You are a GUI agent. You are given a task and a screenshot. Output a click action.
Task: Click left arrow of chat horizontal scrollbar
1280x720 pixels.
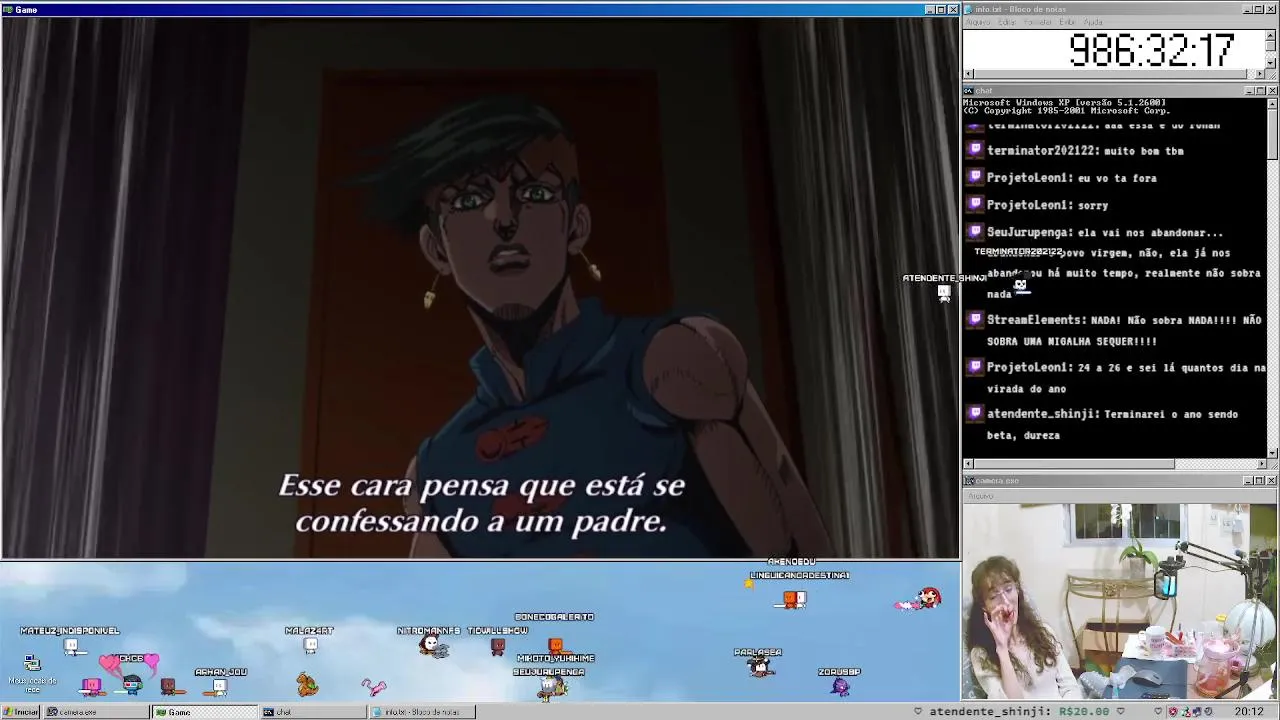pyautogui.click(x=968, y=464)
